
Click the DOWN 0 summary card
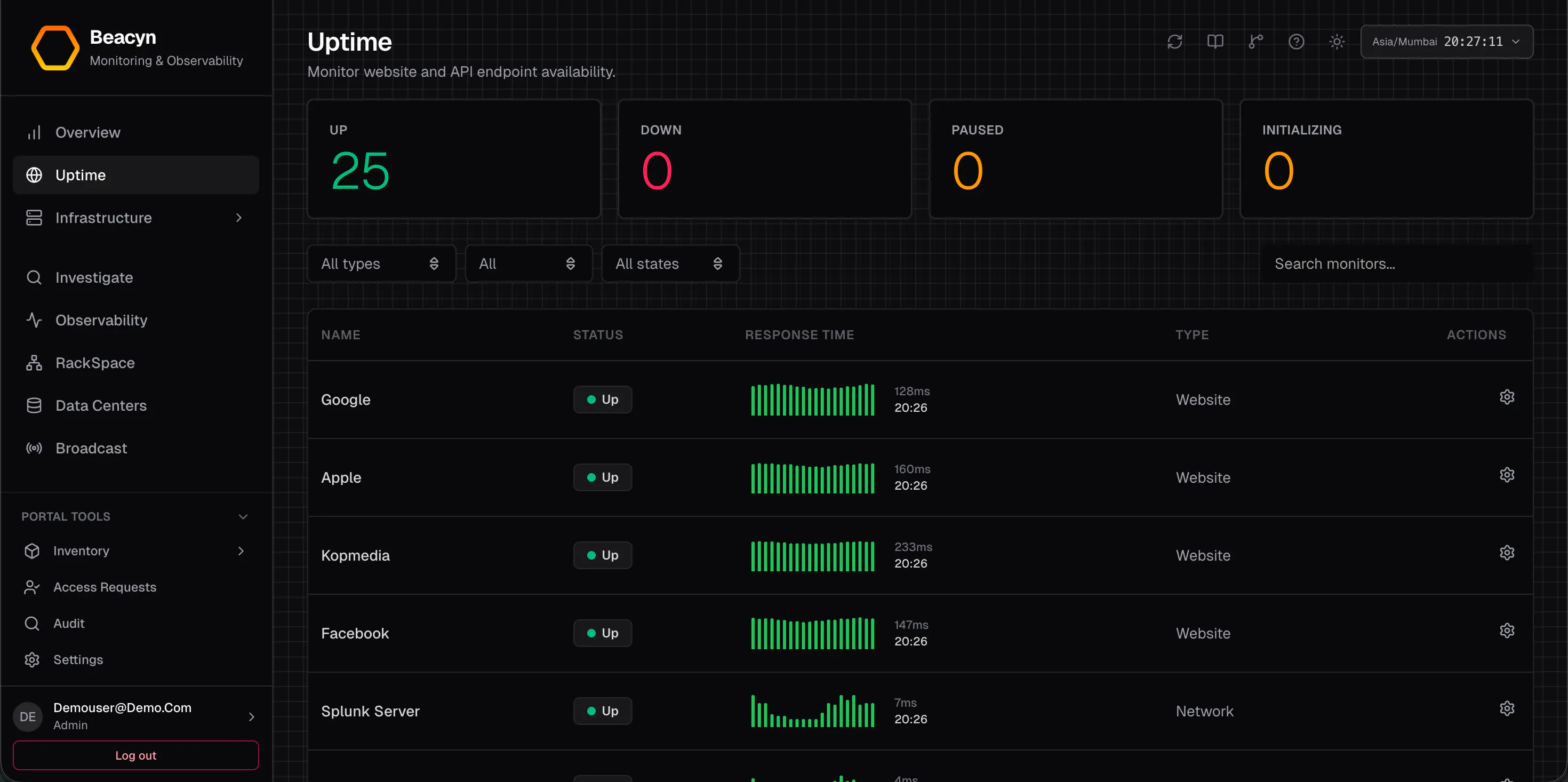tap(764, 159)
